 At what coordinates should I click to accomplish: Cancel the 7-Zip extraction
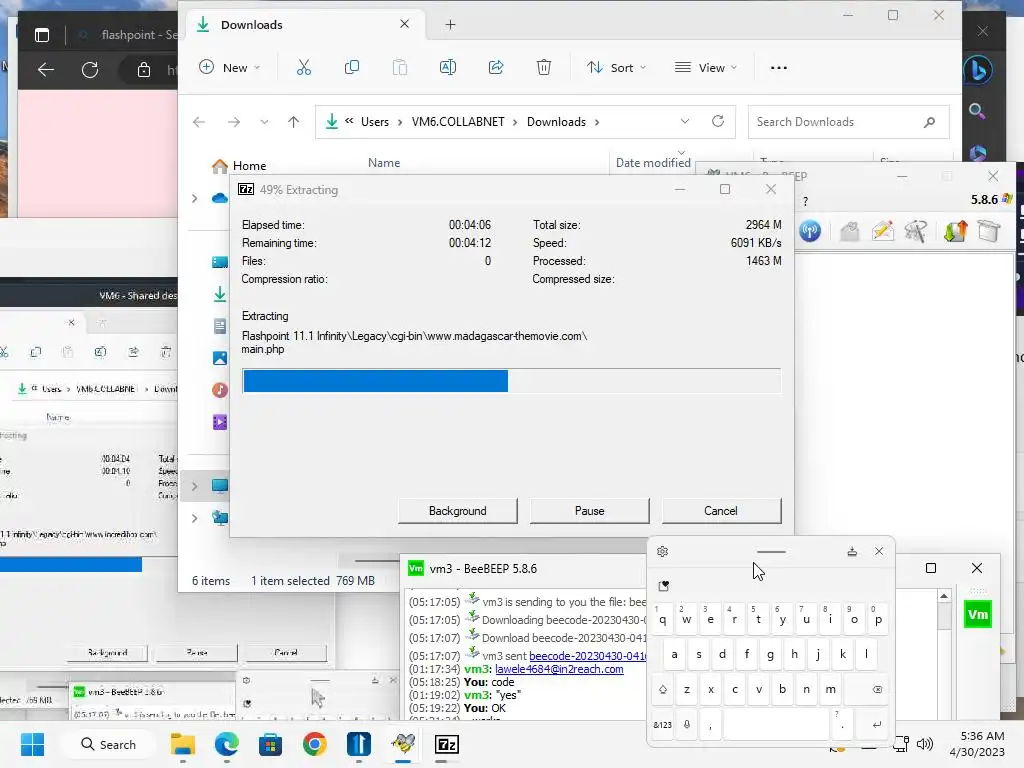tap(721, 511)
